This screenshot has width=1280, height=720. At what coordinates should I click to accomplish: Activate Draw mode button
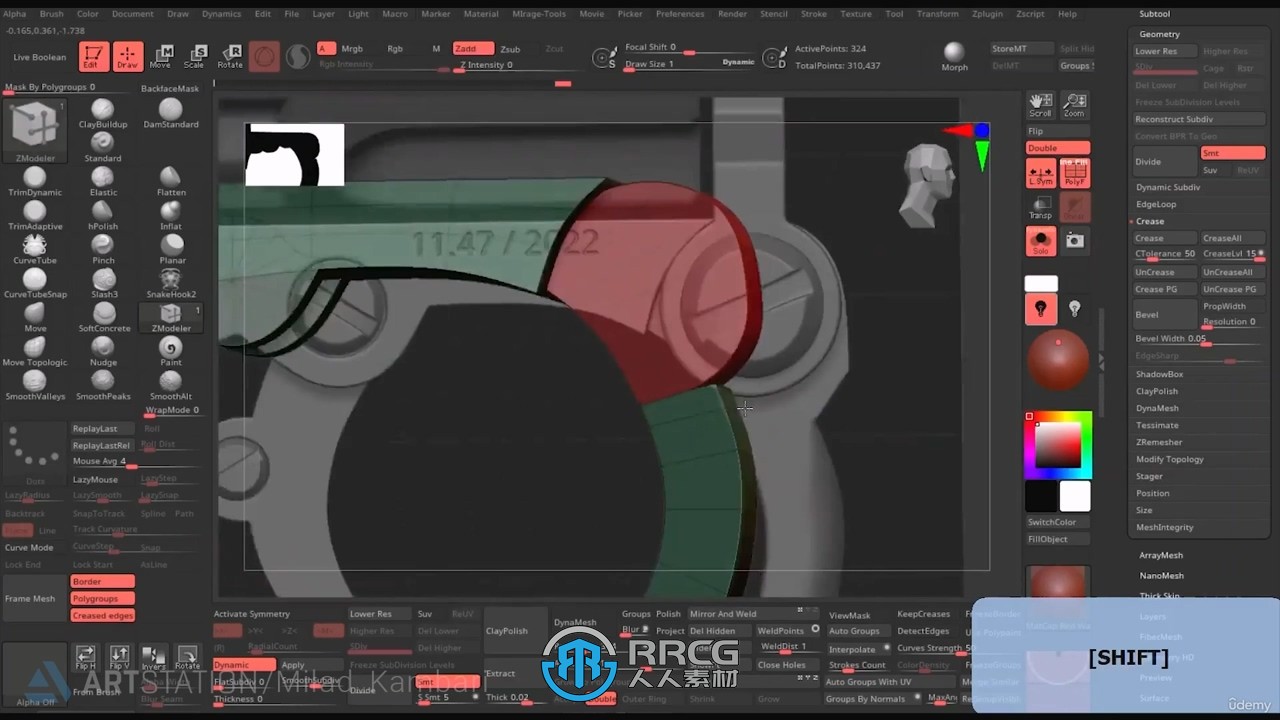tap(128, 57)
